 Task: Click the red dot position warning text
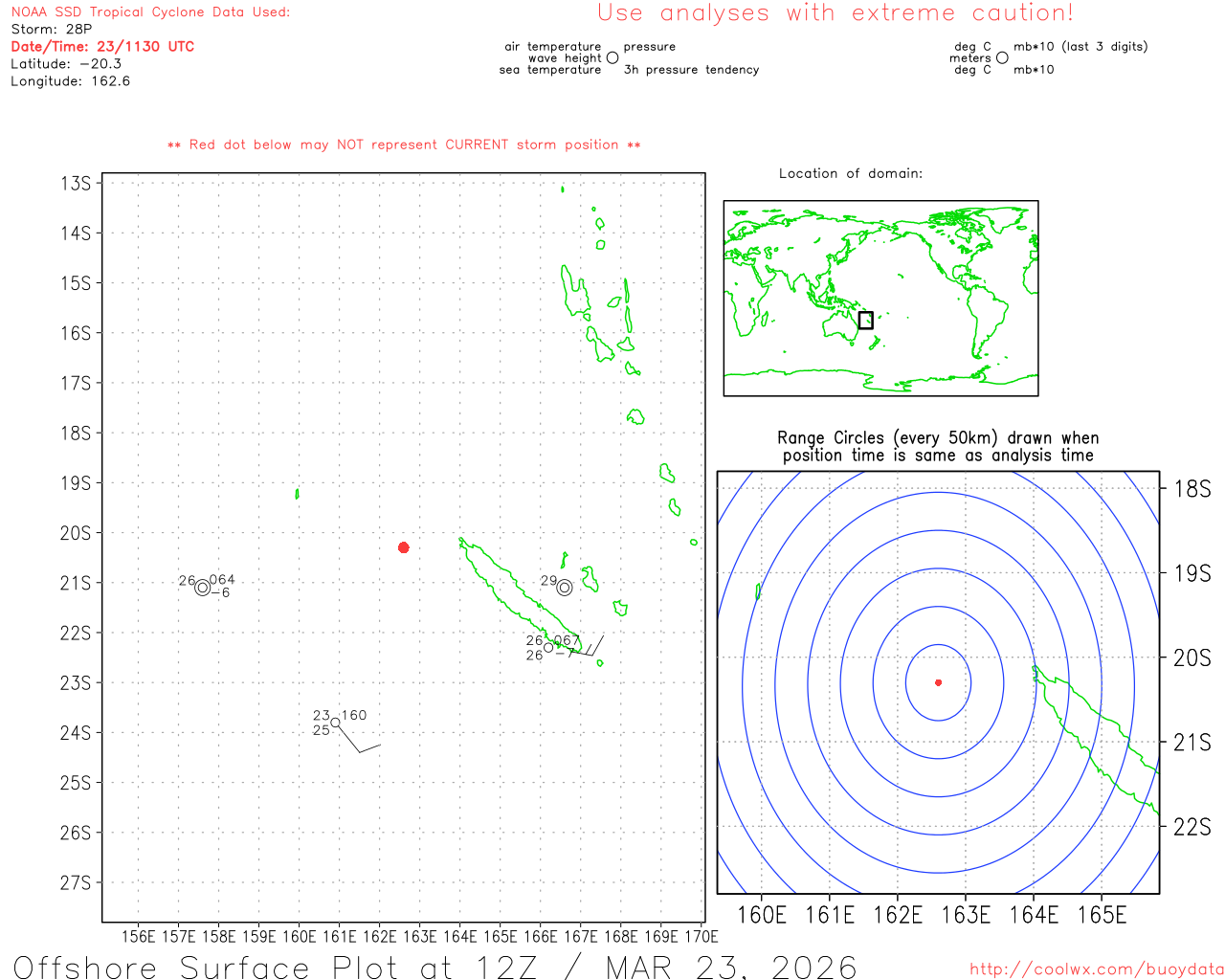coord(404,145)
